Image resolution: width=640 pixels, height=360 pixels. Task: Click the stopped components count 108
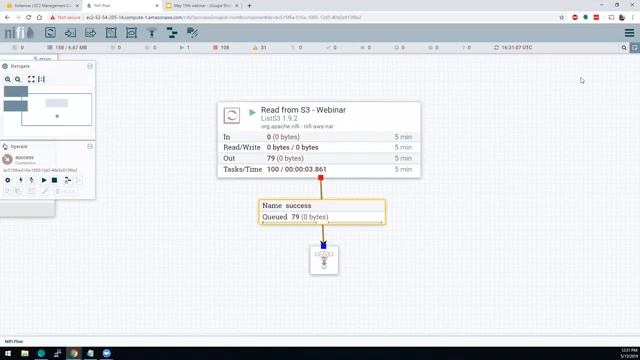pos(221,48)
